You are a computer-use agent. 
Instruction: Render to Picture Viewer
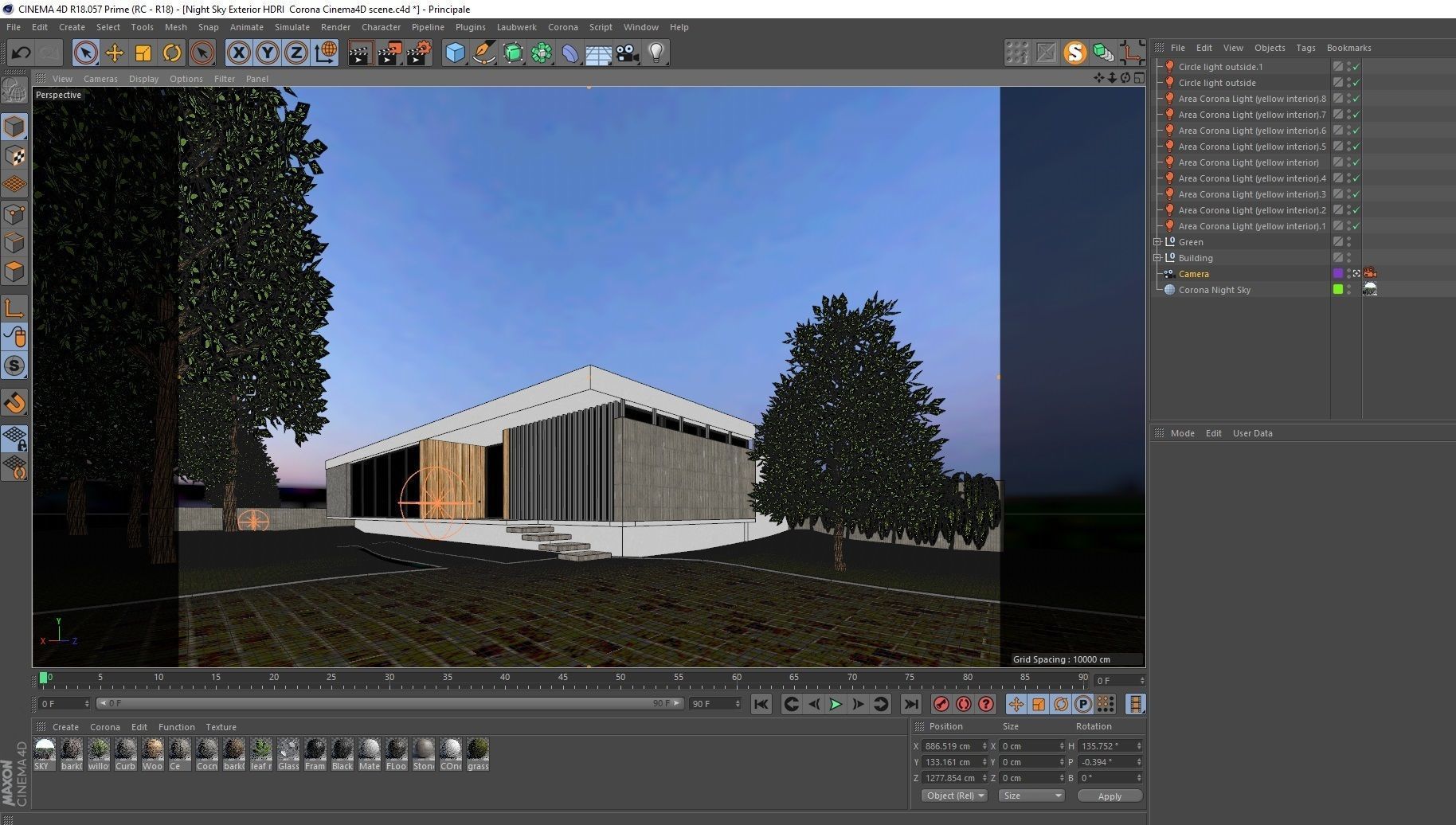pos(390,53)
